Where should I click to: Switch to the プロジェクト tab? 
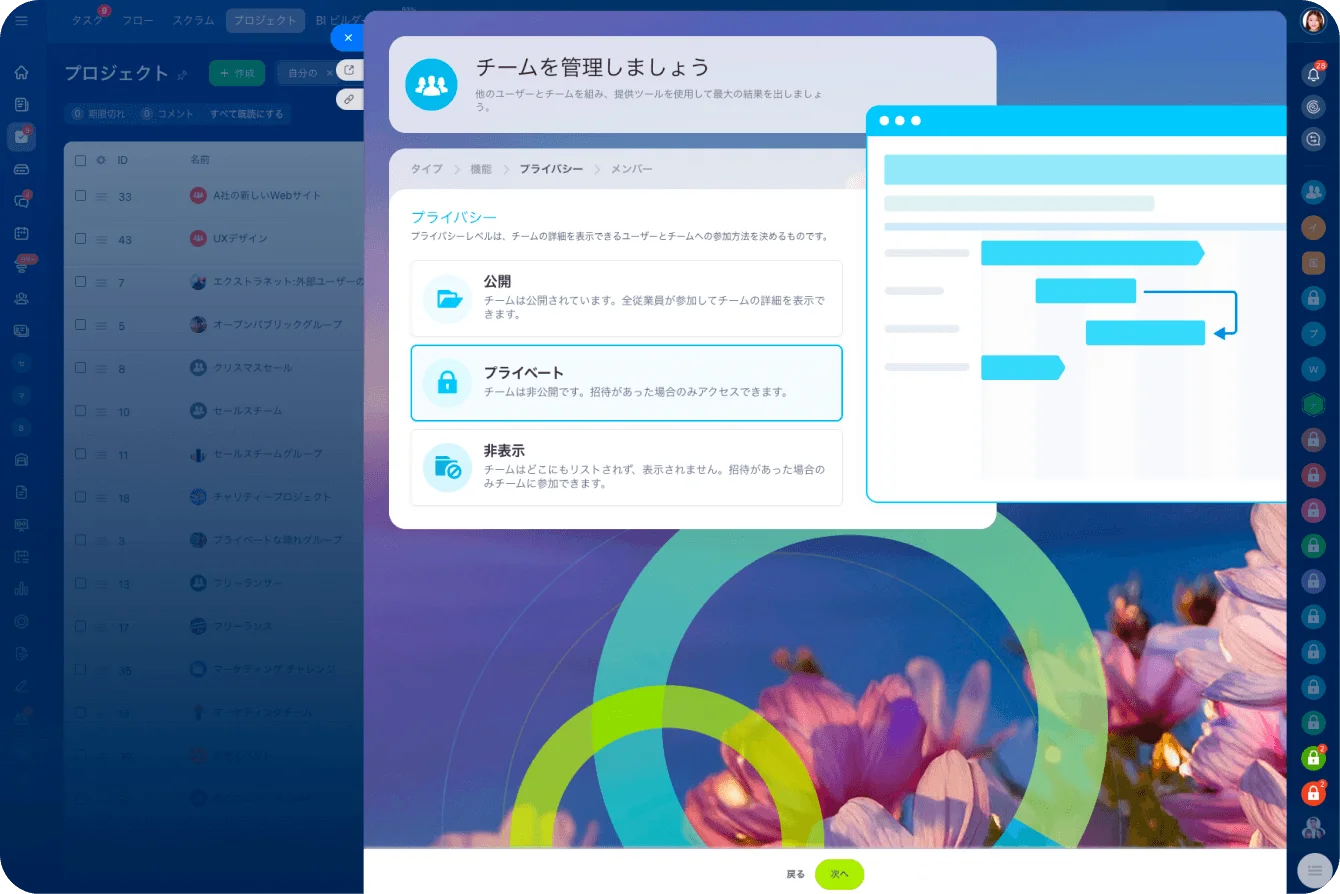(x=265, y=21)
